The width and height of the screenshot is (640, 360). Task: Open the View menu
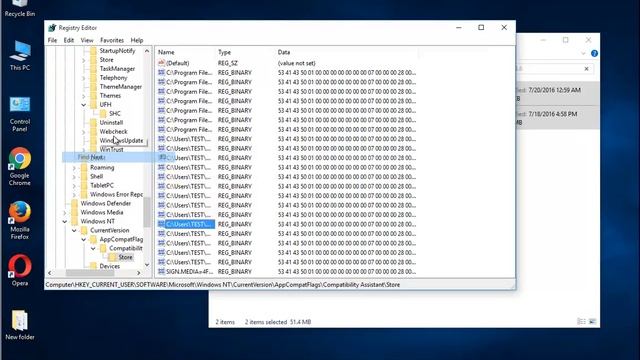[87, 40]
